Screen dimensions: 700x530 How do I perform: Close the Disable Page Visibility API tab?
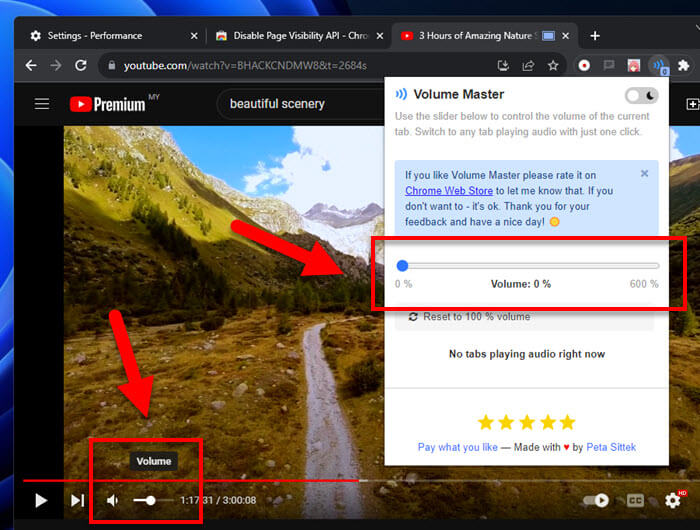pos(379,36)
